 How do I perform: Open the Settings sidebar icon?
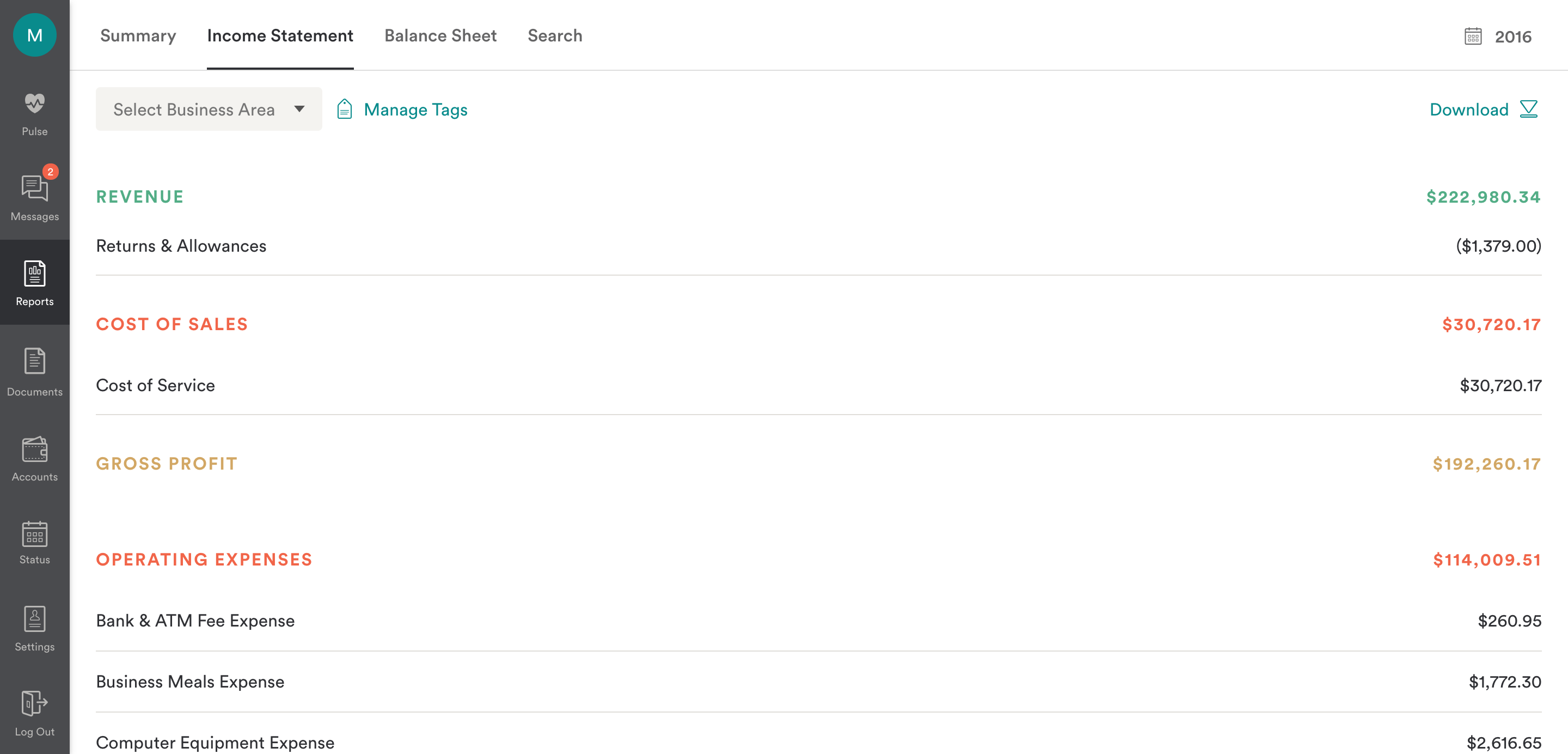(35, 619)
